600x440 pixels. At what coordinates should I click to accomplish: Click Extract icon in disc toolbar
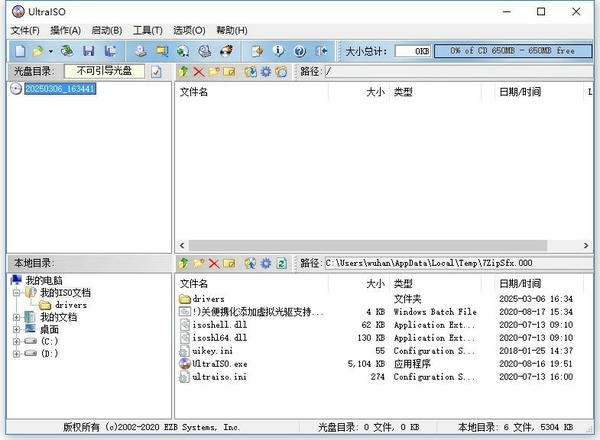(x=251, y=72)
